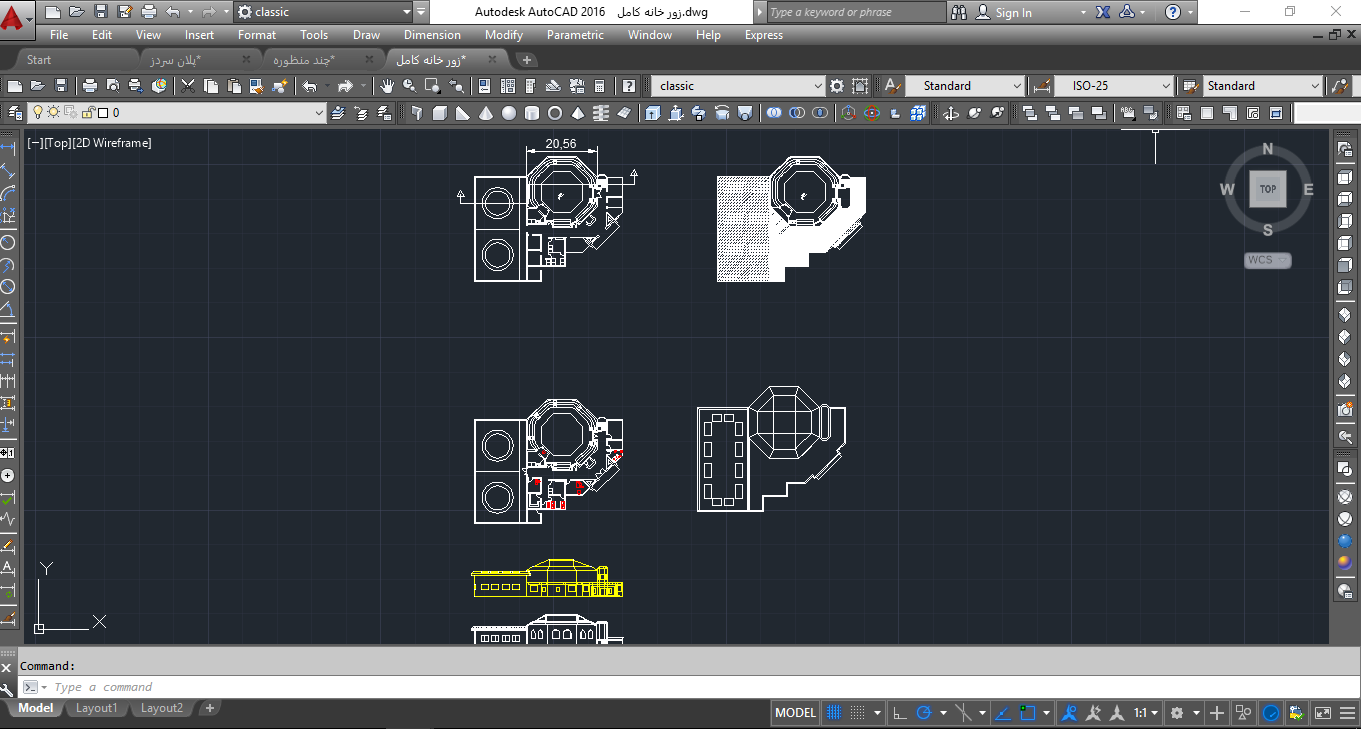This screenshot has width=1361, height=729.
Task: Open the Draw menu
Action: coord(366,35)
